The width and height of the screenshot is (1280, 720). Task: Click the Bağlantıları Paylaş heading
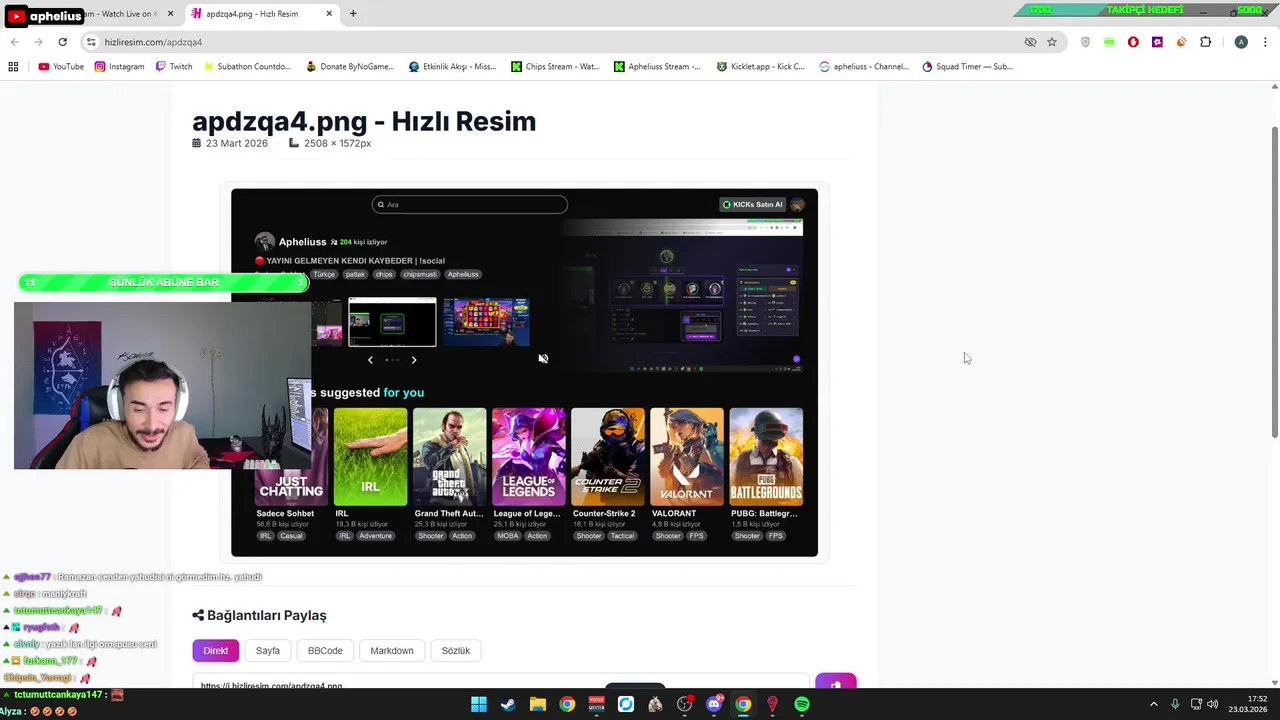(x=259, y=615)
